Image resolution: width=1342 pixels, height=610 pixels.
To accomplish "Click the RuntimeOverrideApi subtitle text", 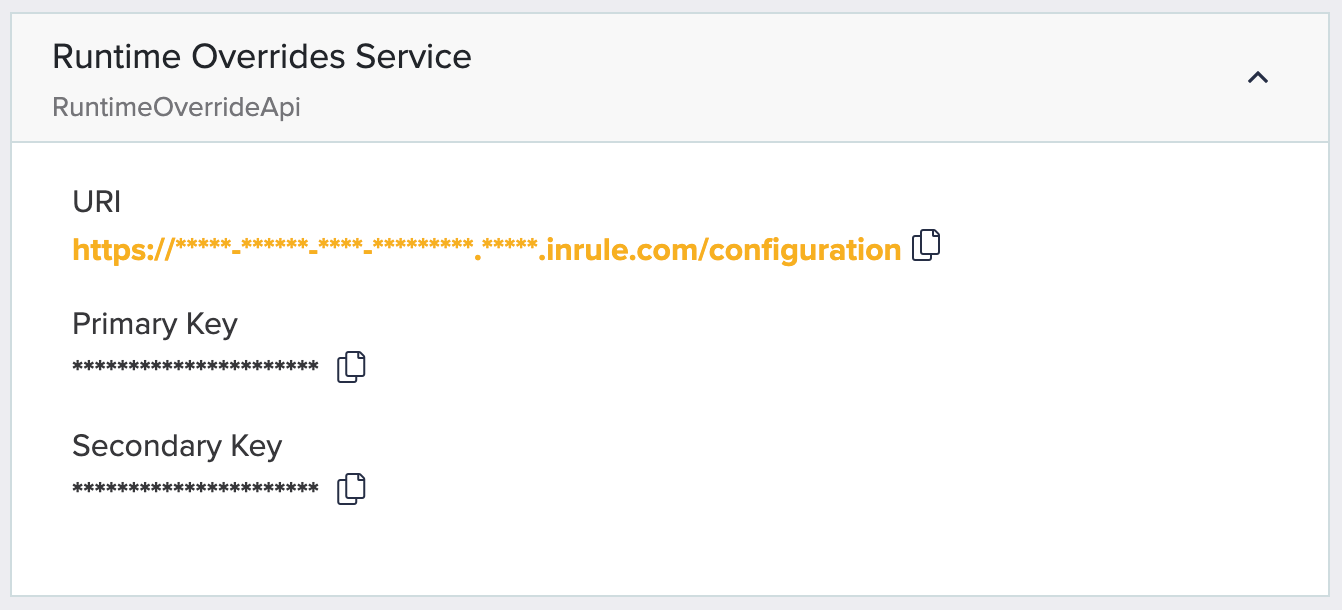I will pyautogui.click(x=176, y=107).
